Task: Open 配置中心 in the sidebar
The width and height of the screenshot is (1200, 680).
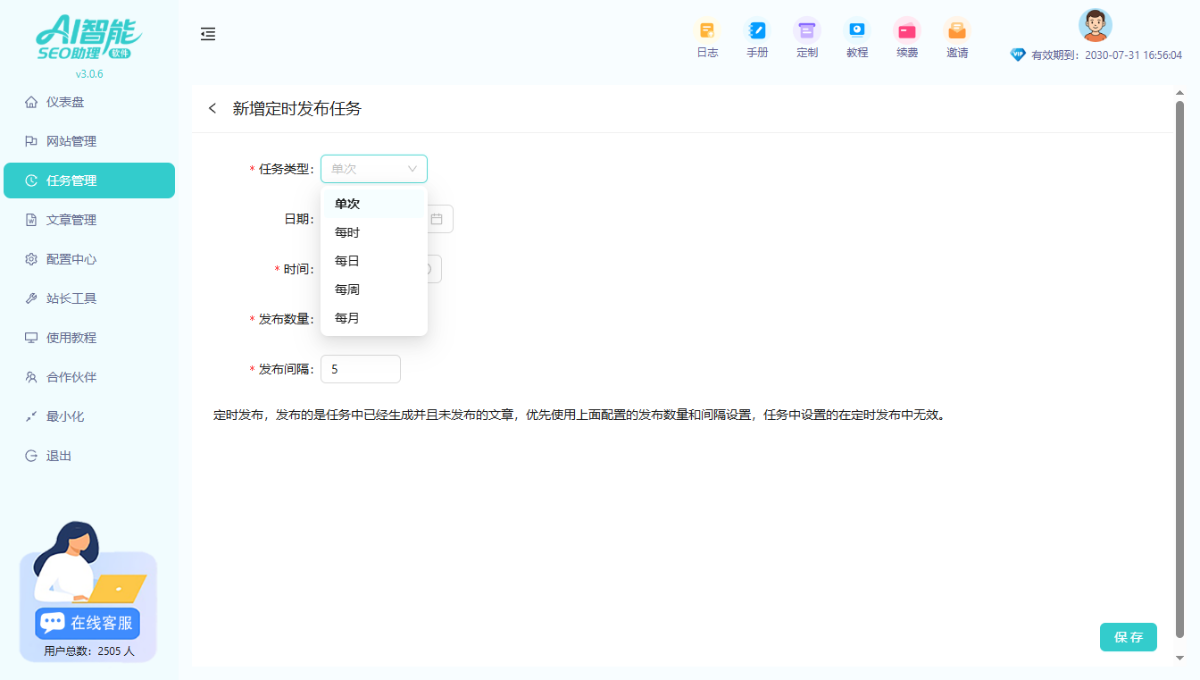Action: coord(89,259)
